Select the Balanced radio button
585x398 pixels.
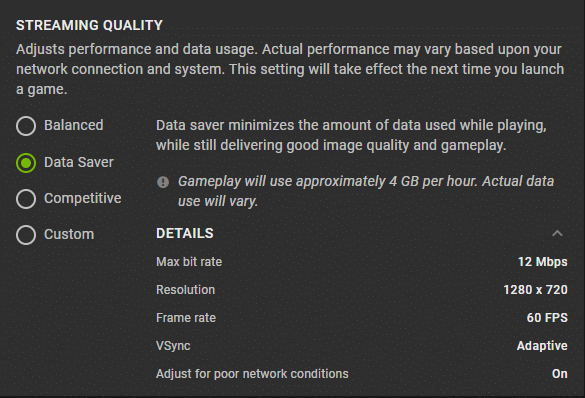coord(26,126)
